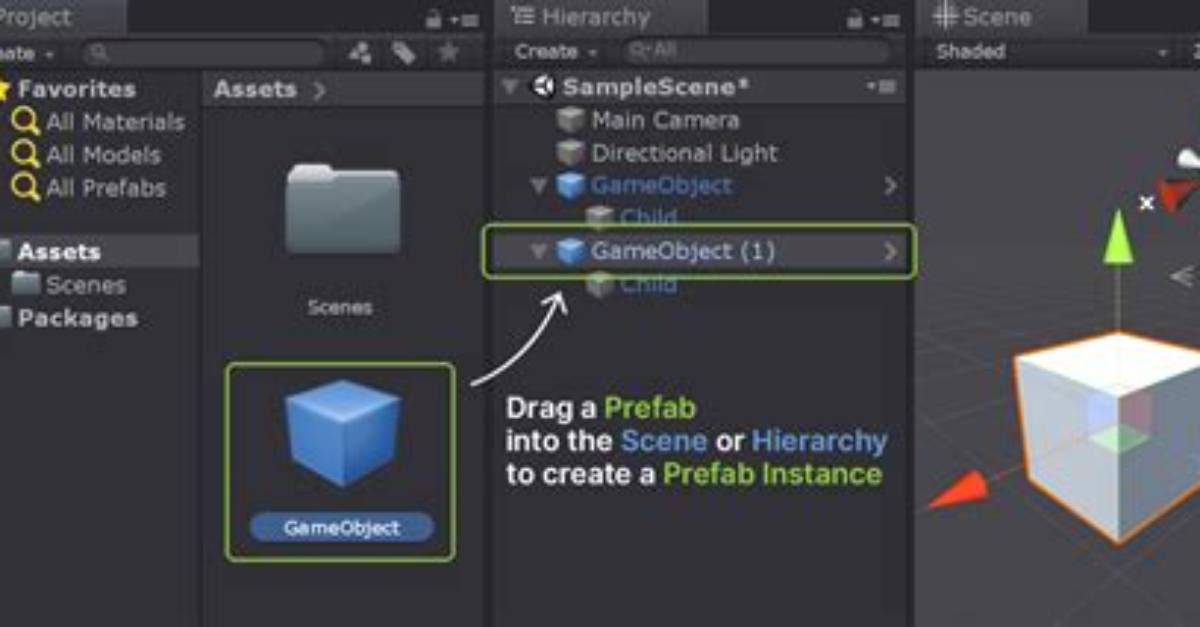Toggle the Hierarchy panel lock icon
Viewport: 1200px width, 627px height.
click(x=855, y=18)
